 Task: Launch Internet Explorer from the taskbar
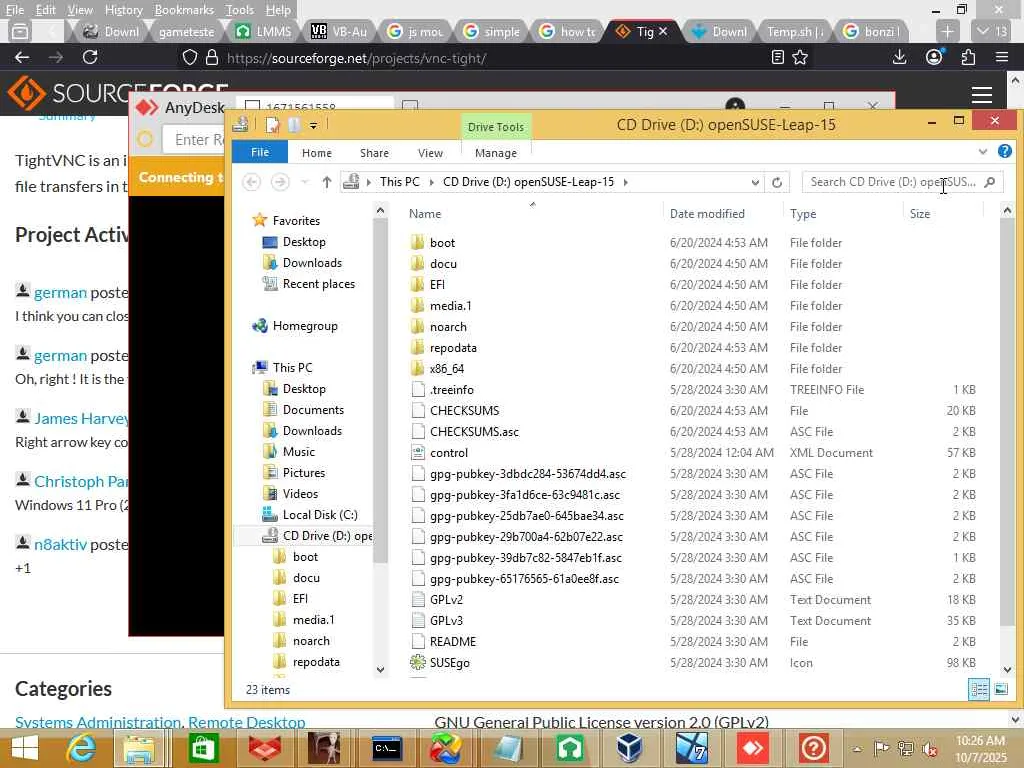(x=82, y=748)
